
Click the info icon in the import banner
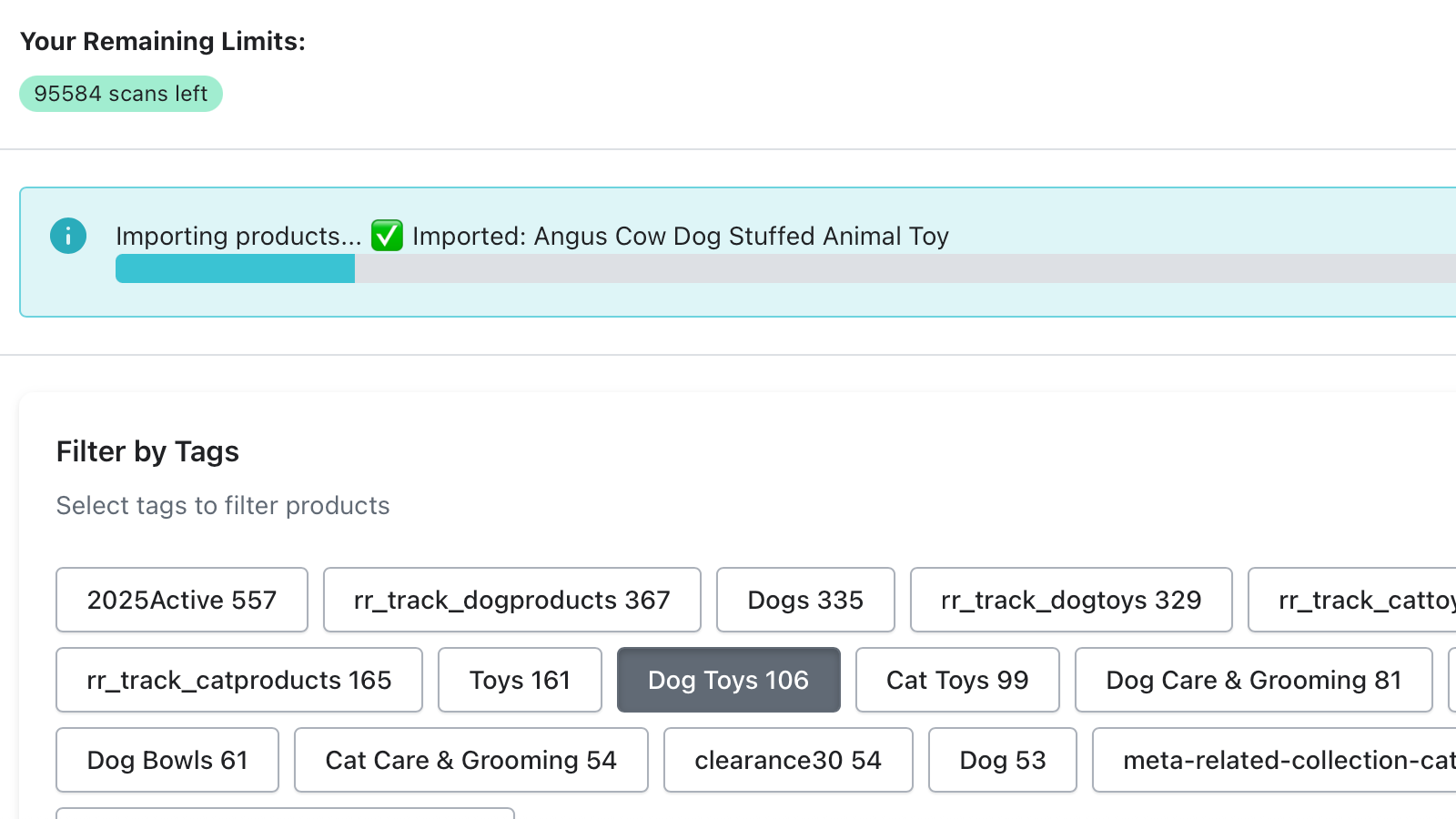(68, 236)
